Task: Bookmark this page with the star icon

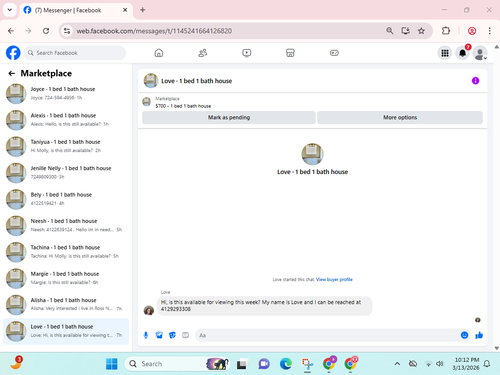Action: [421, 31]
